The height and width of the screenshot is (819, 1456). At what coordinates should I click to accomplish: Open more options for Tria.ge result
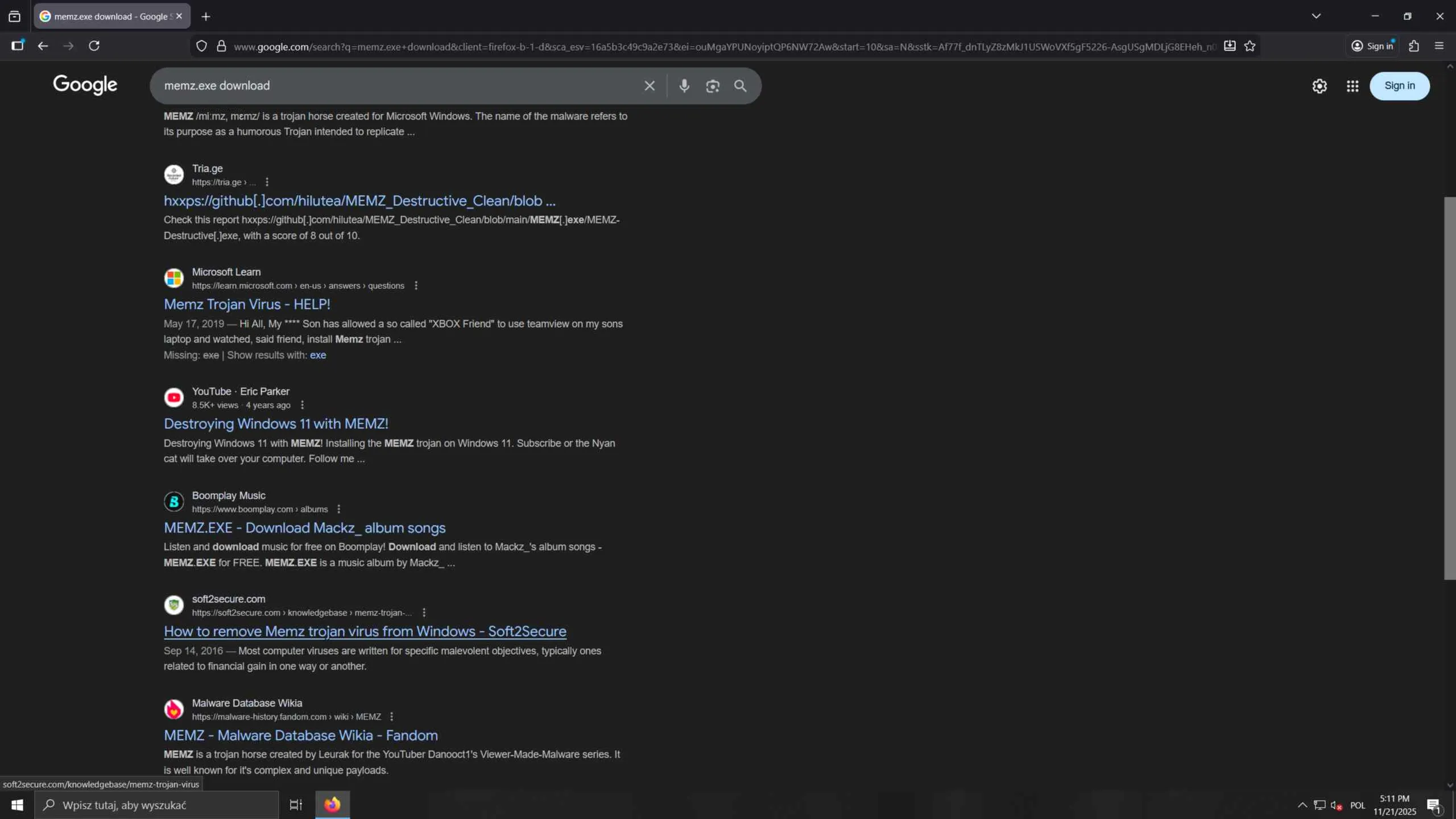pos(267,182)
